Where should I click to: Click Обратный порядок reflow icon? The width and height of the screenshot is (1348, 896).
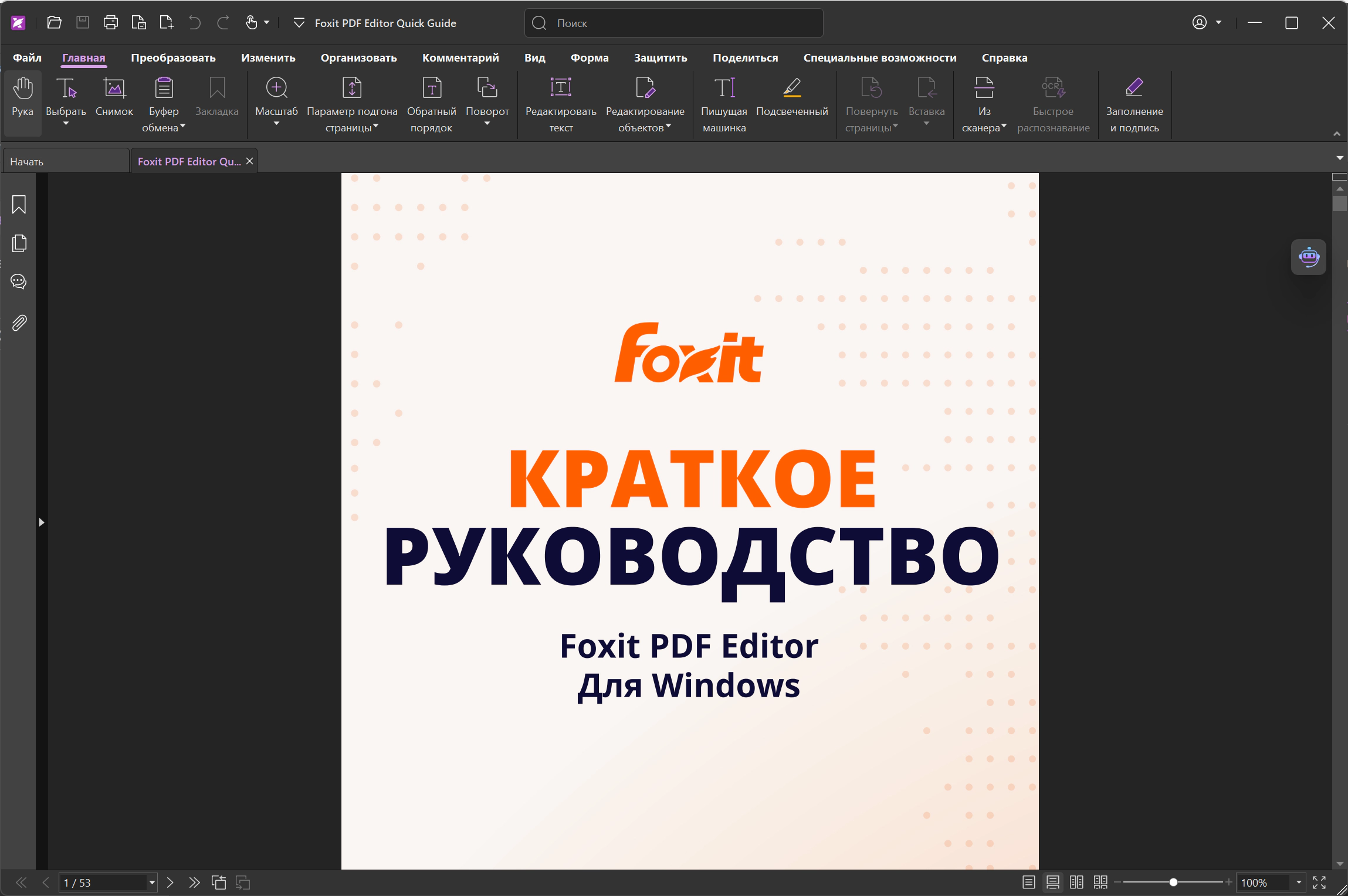tap(432, 88)
